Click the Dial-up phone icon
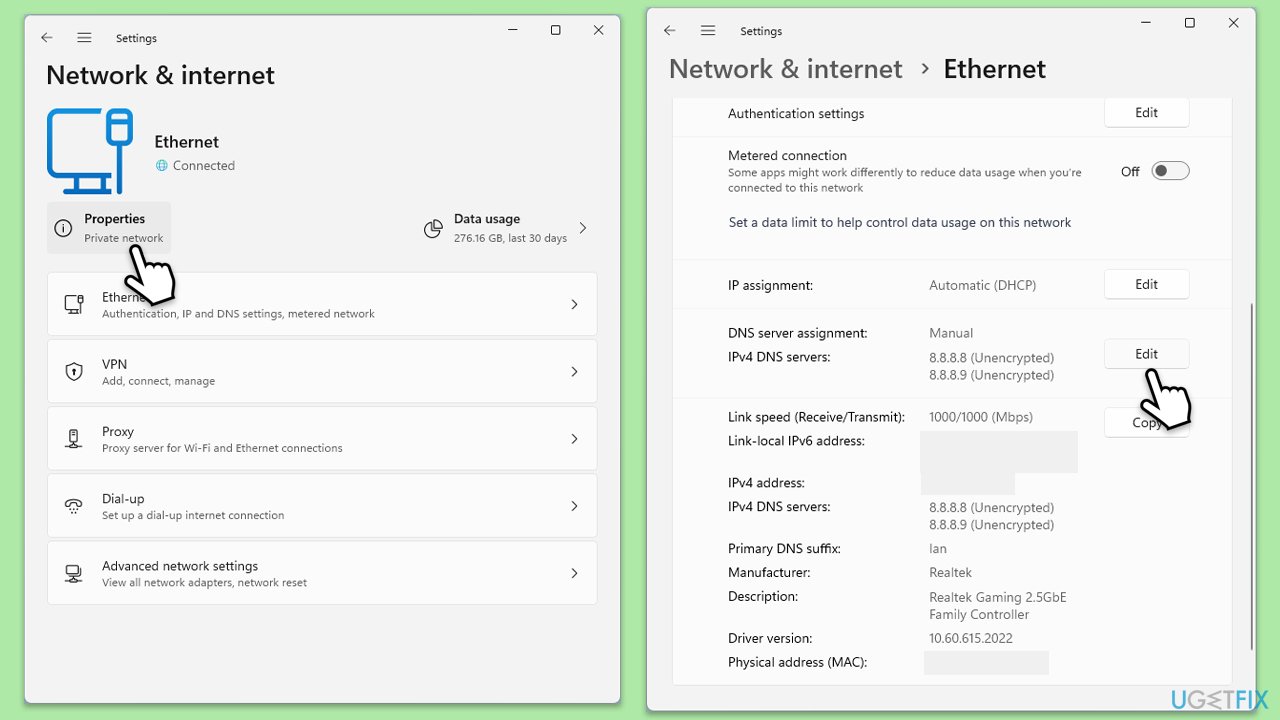1280x720 pixels. [73, 505]
